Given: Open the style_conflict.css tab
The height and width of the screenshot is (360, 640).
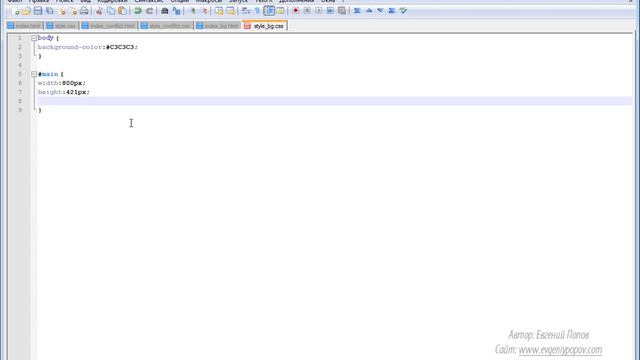Looking at the screenshot, I should pyautogui.click(x=166, y=26).
